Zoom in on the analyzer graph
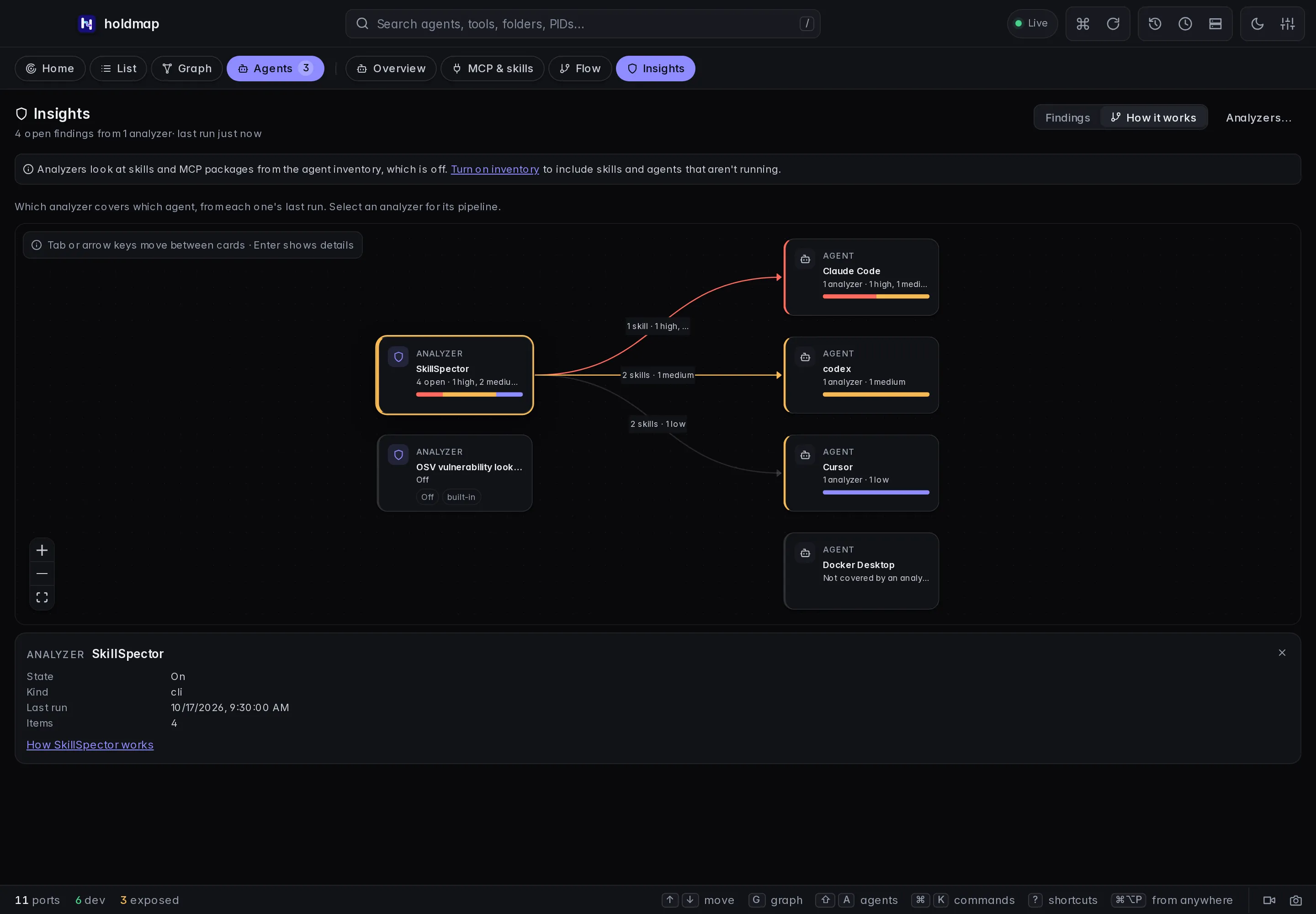The height and width of the screenshot is (914, 1316). (x=42, y=550)
